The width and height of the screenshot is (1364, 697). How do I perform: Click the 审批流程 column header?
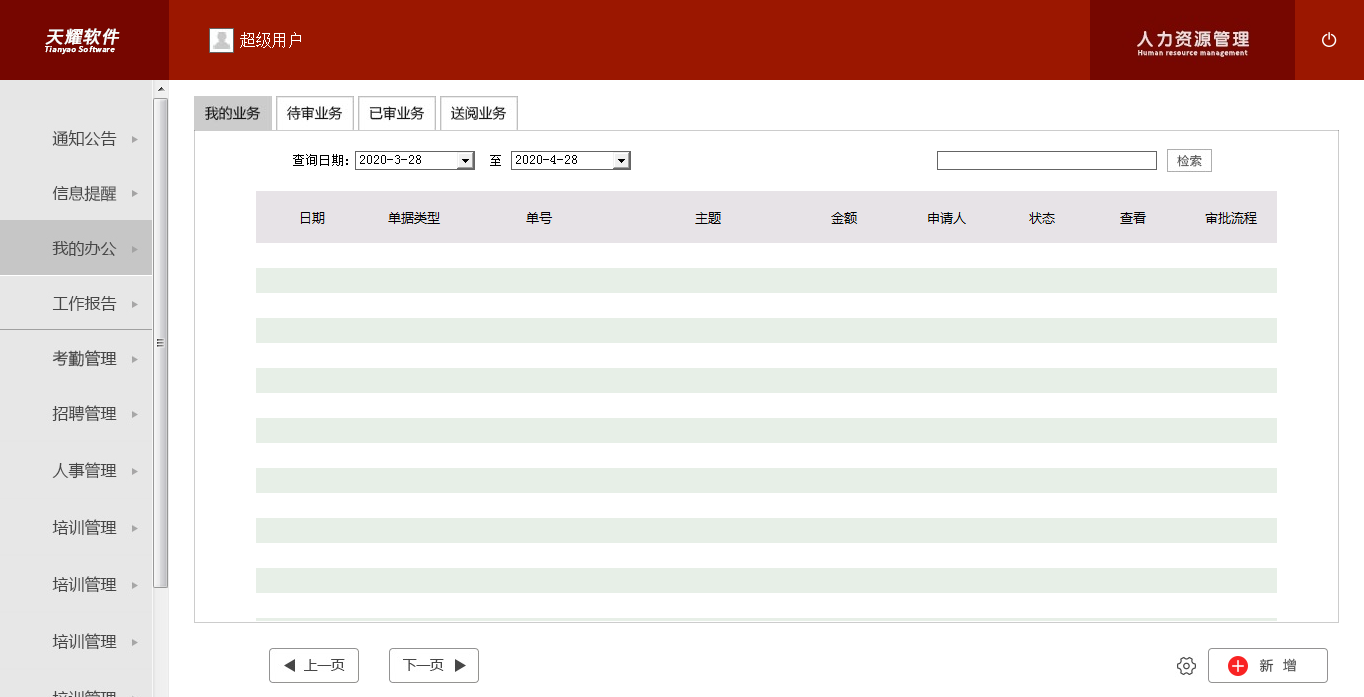pos(1231,218)
